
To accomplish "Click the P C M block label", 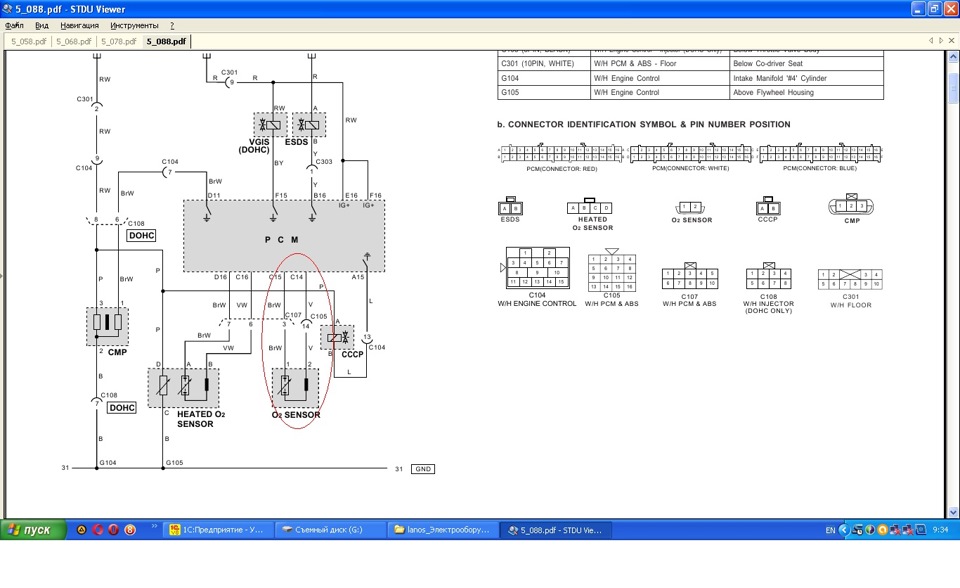I will 282,239.
